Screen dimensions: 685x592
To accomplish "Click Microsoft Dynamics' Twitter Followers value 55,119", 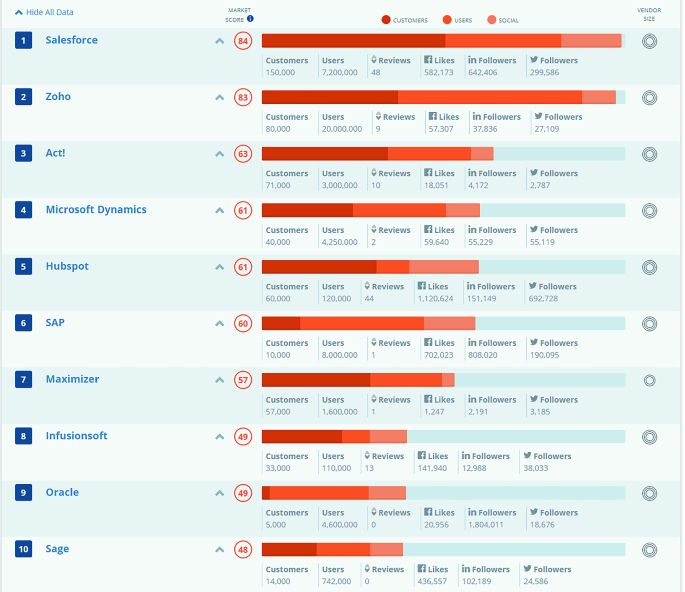I will tap(542, 242).
